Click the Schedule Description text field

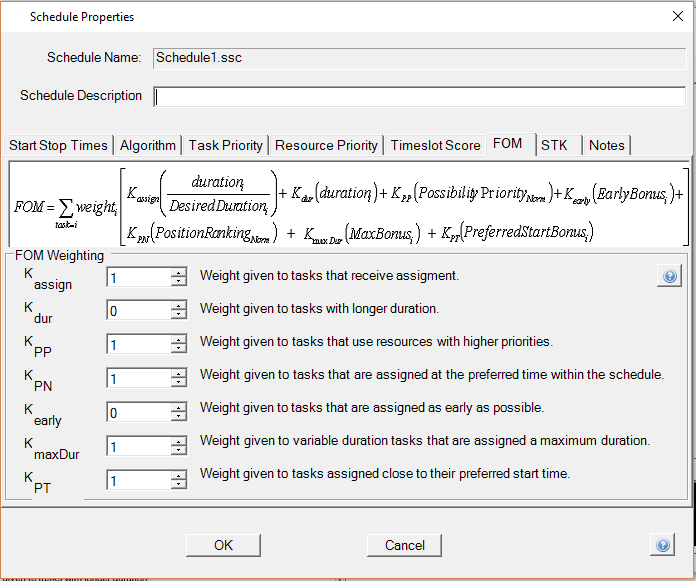click(420, 96)
